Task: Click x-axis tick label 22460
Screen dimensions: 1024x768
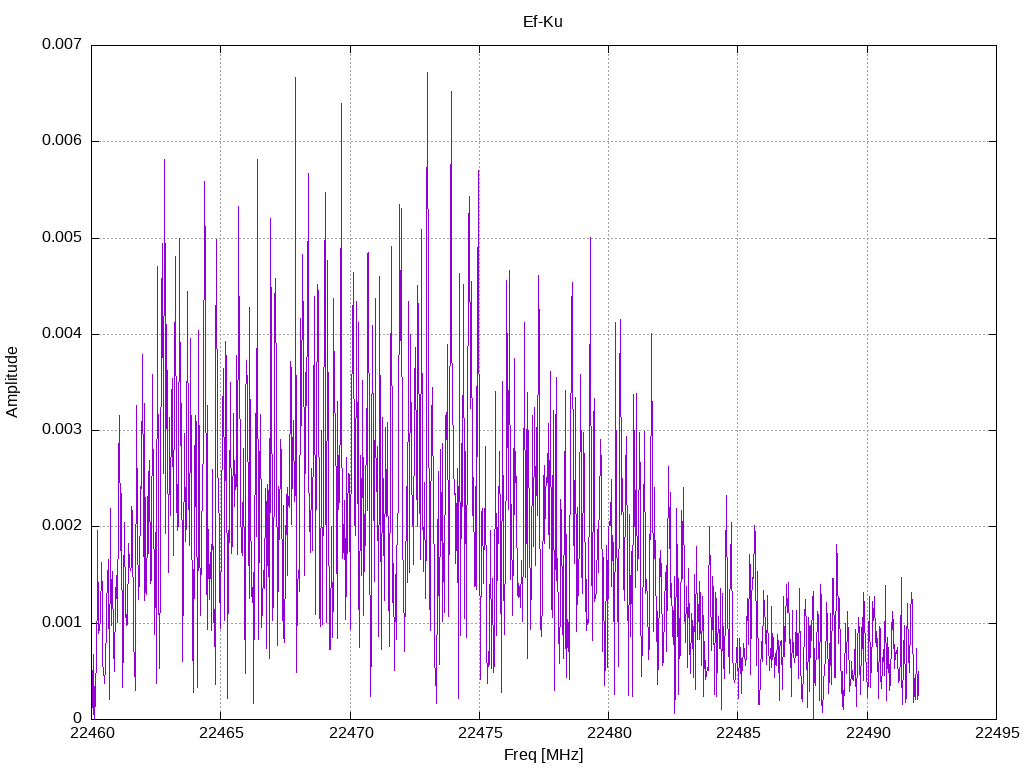Action: click(92, 733)
